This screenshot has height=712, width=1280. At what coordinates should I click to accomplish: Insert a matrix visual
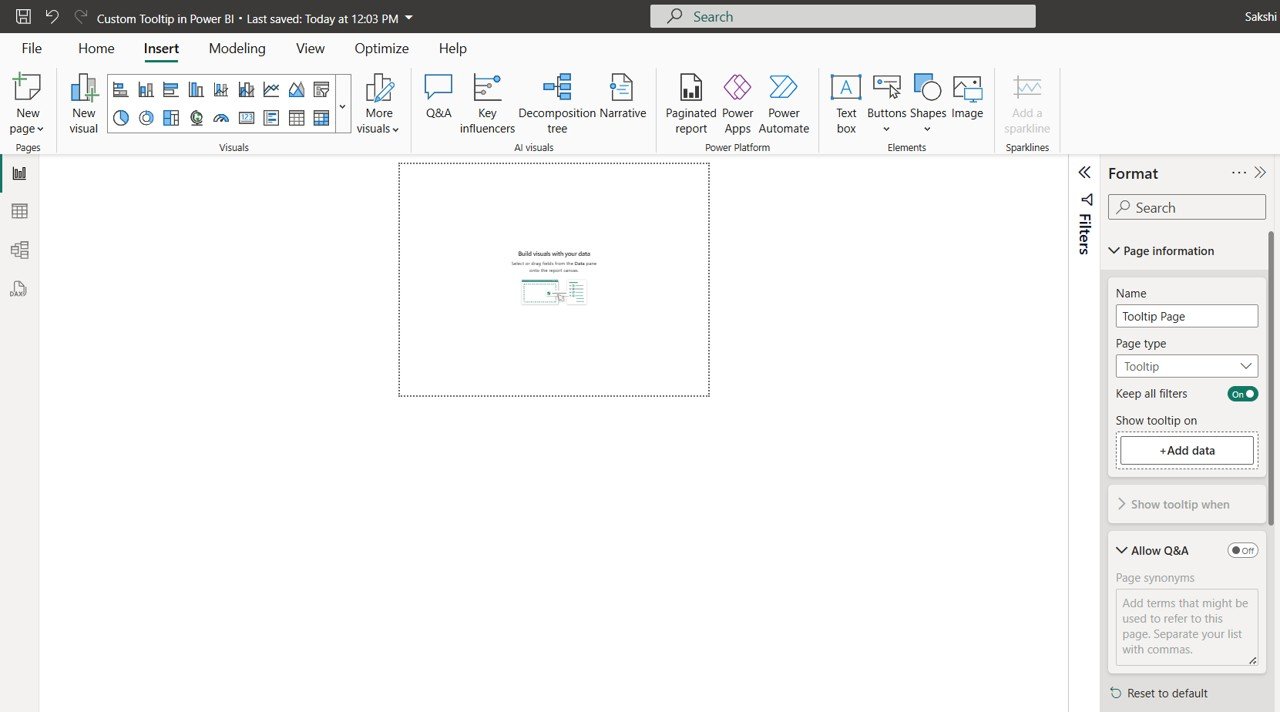click(321, 118)
